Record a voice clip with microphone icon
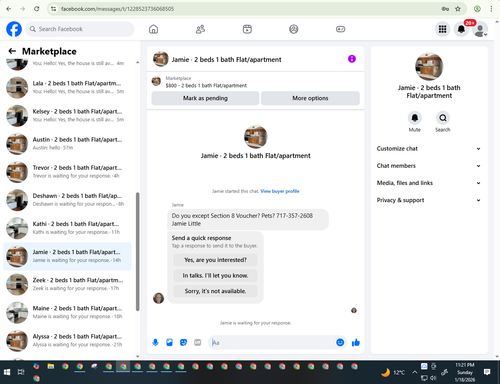500x384 pixels. (155, 342)
